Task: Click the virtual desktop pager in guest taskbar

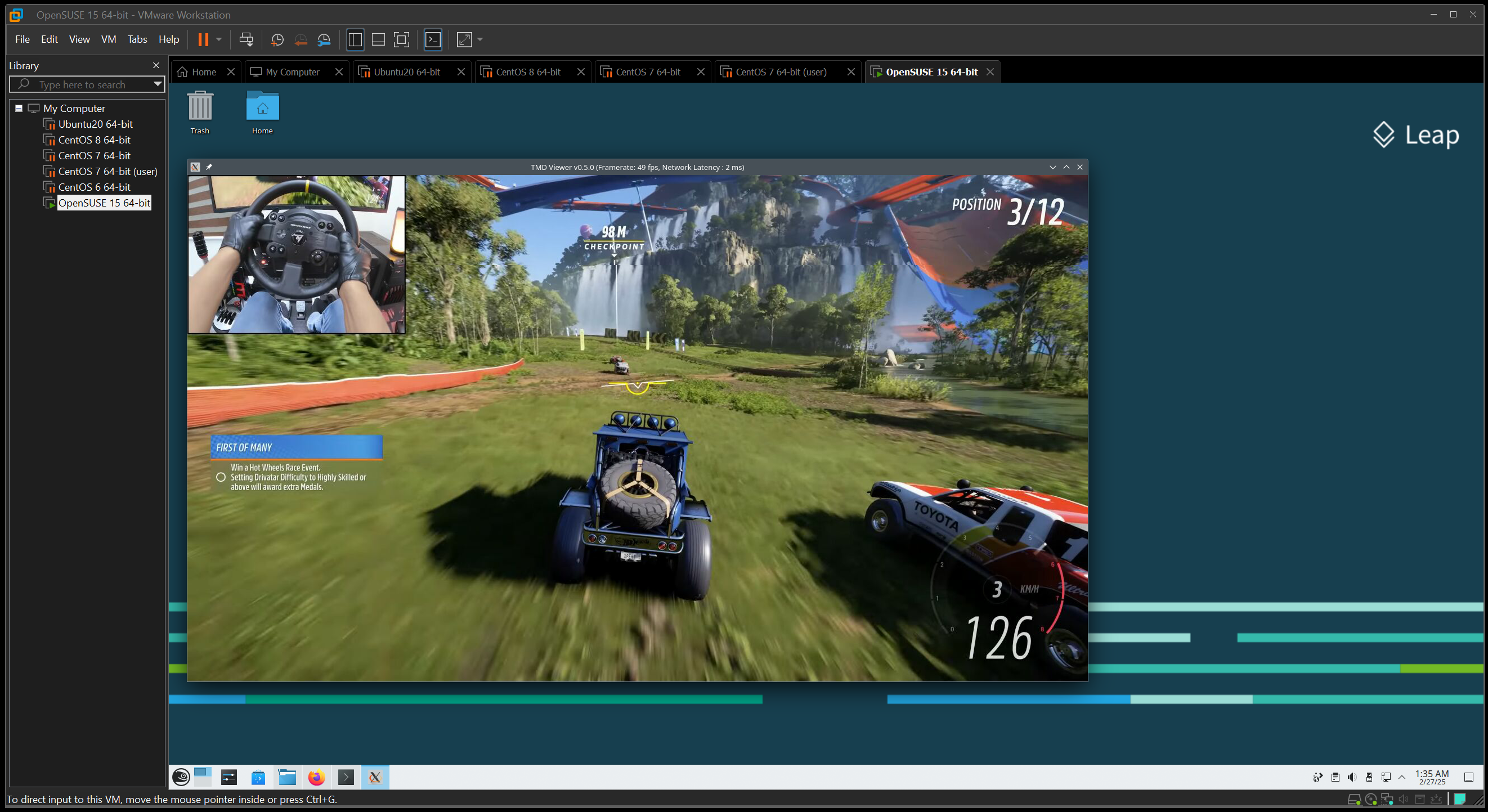Action: 203,777
